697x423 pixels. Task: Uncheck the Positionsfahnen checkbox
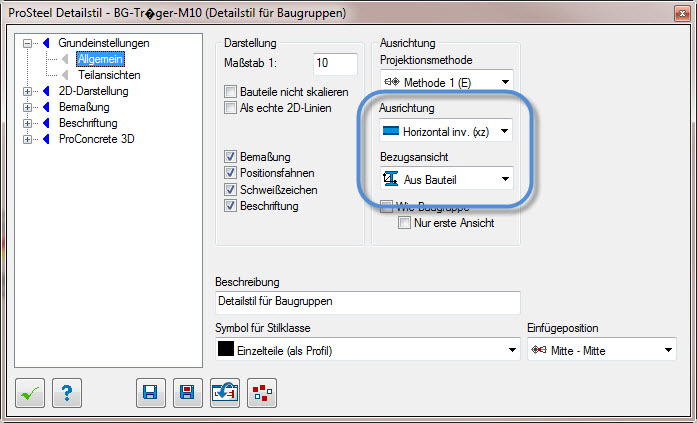point(230,173)
